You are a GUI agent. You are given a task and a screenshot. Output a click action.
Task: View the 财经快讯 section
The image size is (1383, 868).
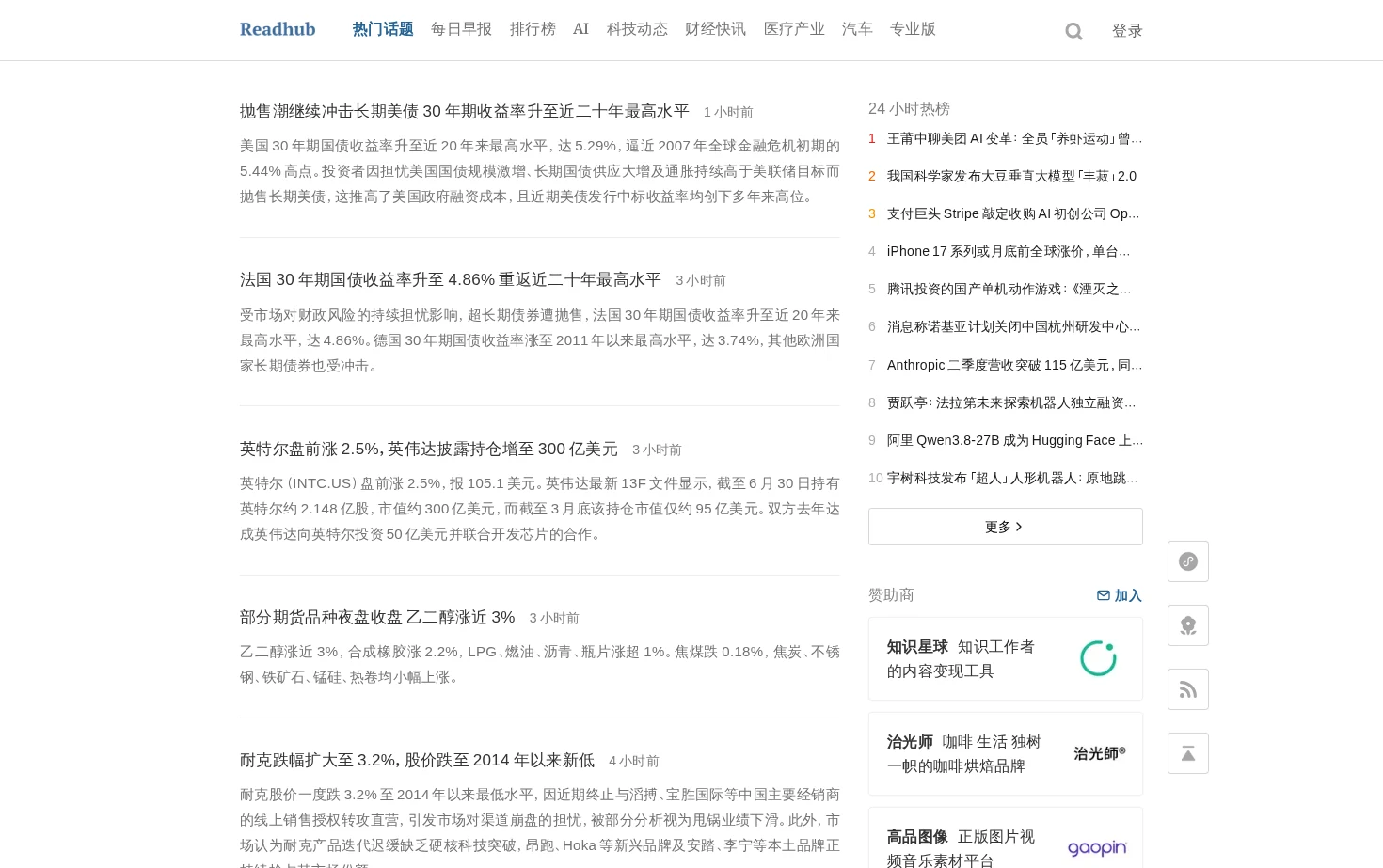715,29
